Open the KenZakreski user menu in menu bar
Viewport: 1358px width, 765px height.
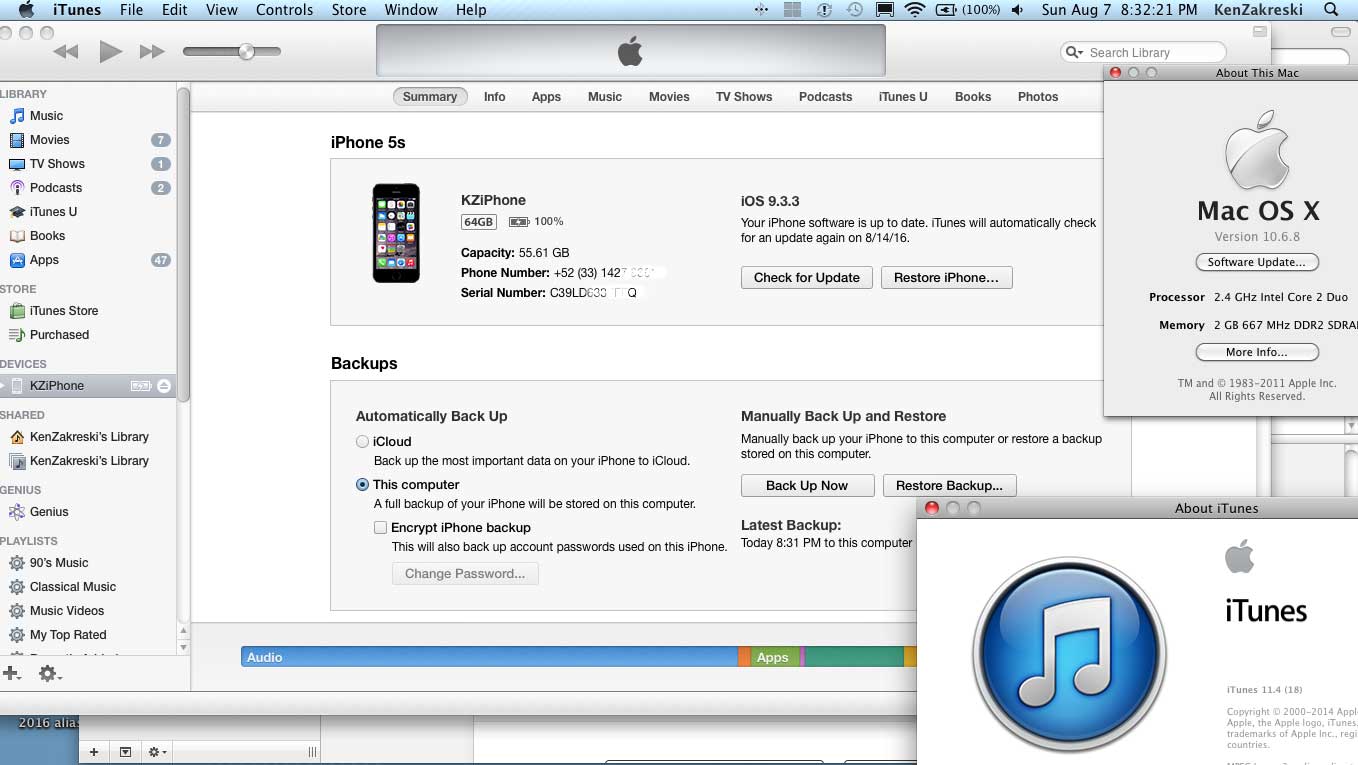pos(1258,10)
